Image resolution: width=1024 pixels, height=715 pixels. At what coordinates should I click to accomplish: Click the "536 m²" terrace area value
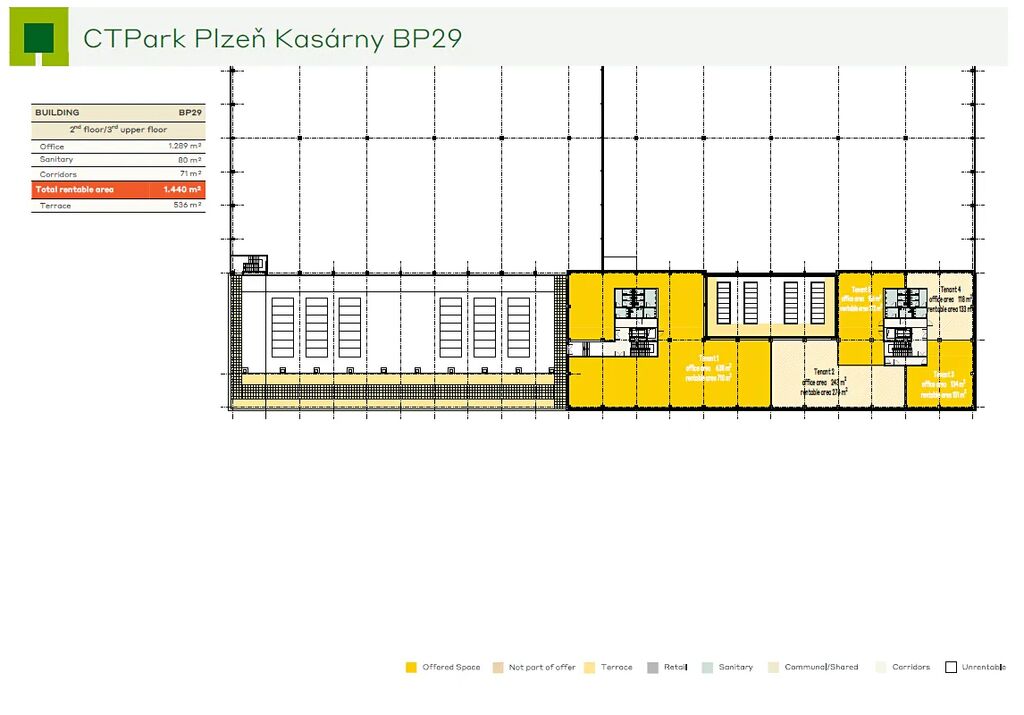click(x=187, y=205)
